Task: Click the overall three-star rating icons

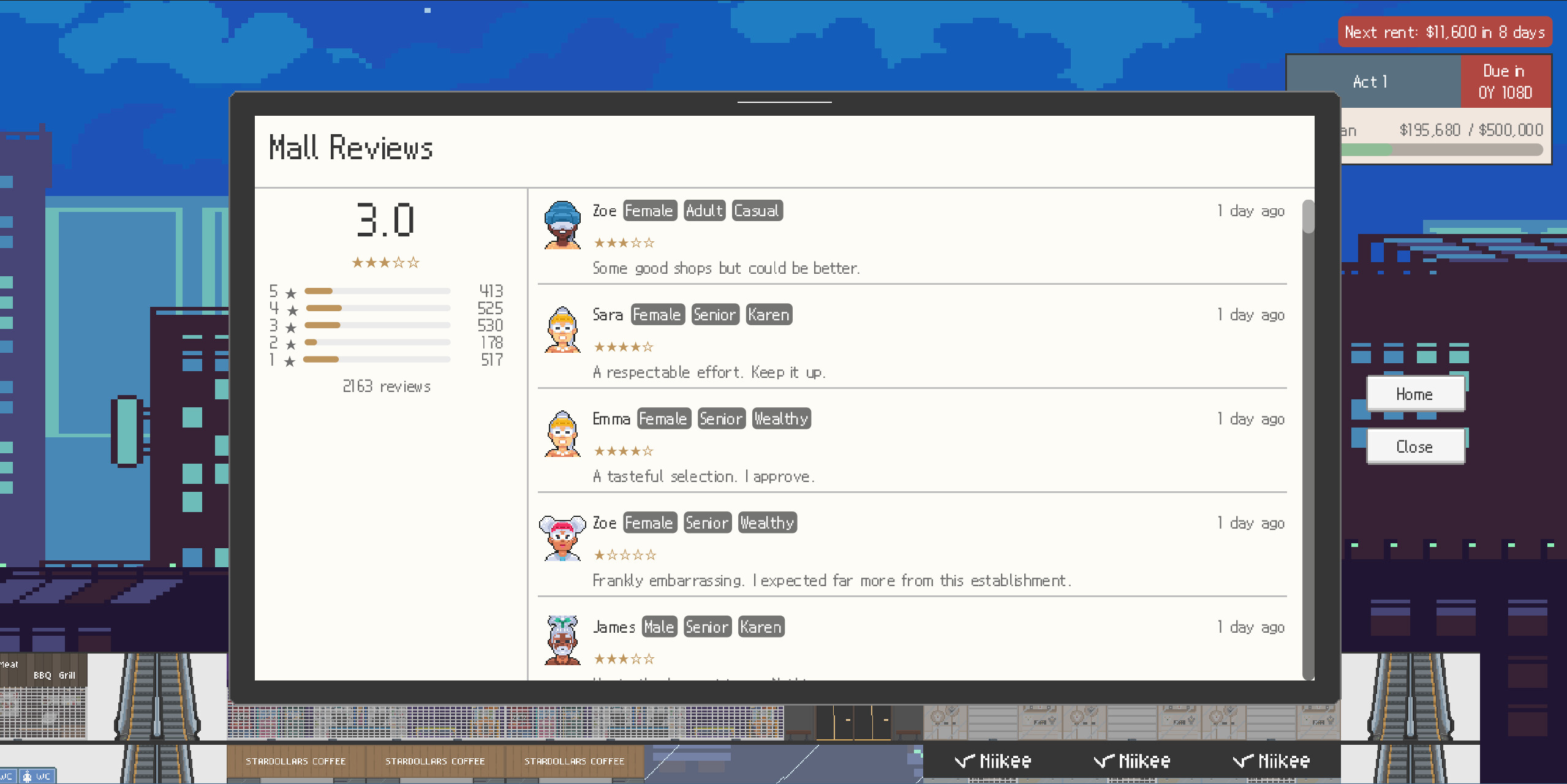Action: tap(385, 263)
